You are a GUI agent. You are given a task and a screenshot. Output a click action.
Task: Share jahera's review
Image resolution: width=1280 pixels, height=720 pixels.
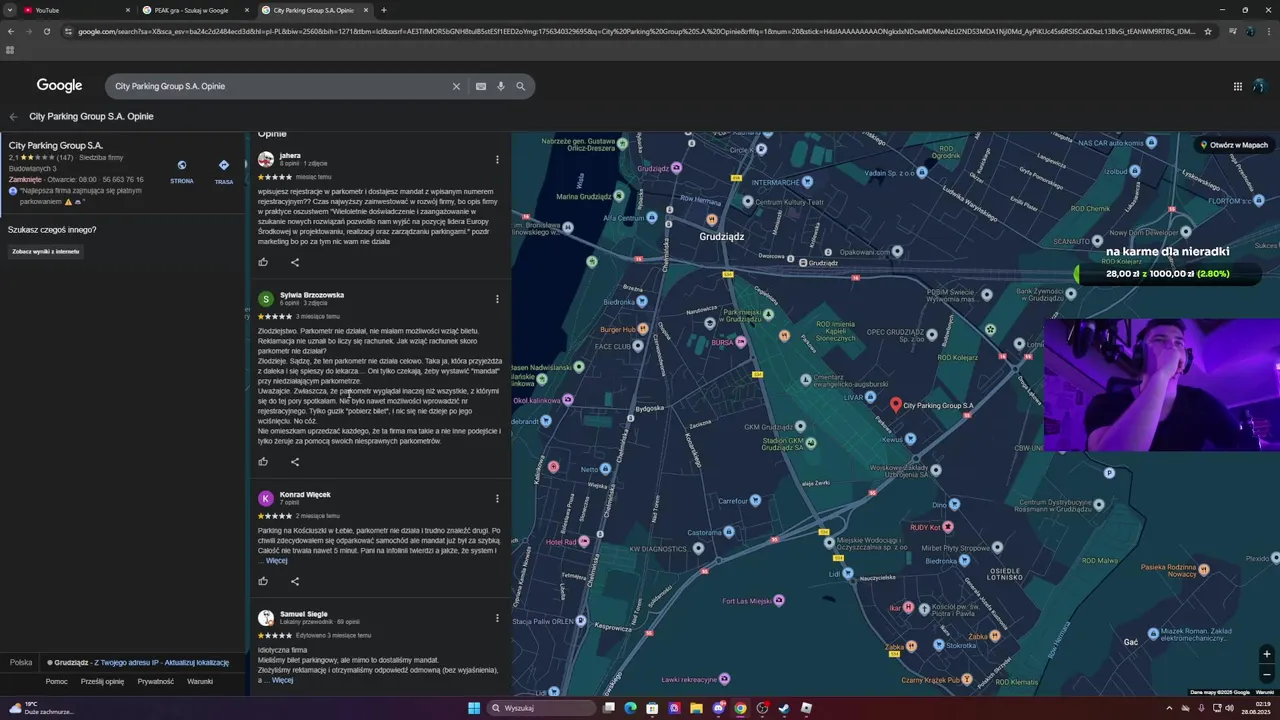coord(295,262)
